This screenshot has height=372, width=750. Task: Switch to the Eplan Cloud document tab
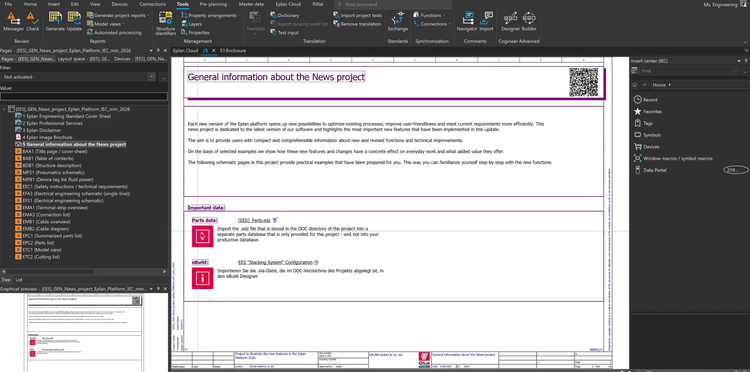point(186,50)
